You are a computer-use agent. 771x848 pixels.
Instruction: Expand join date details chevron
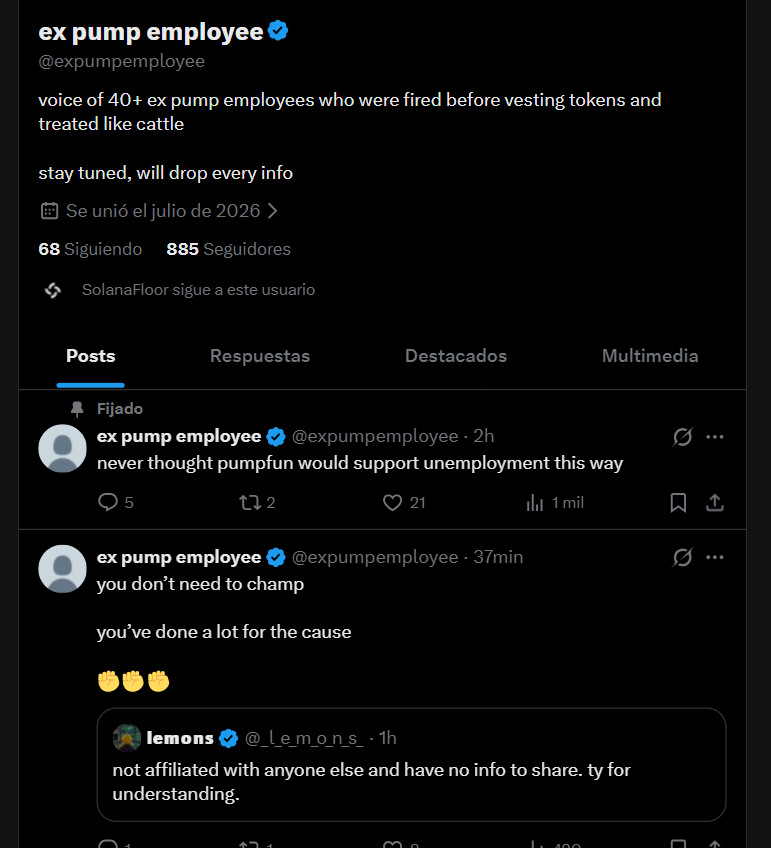click(x=273, y=211)
